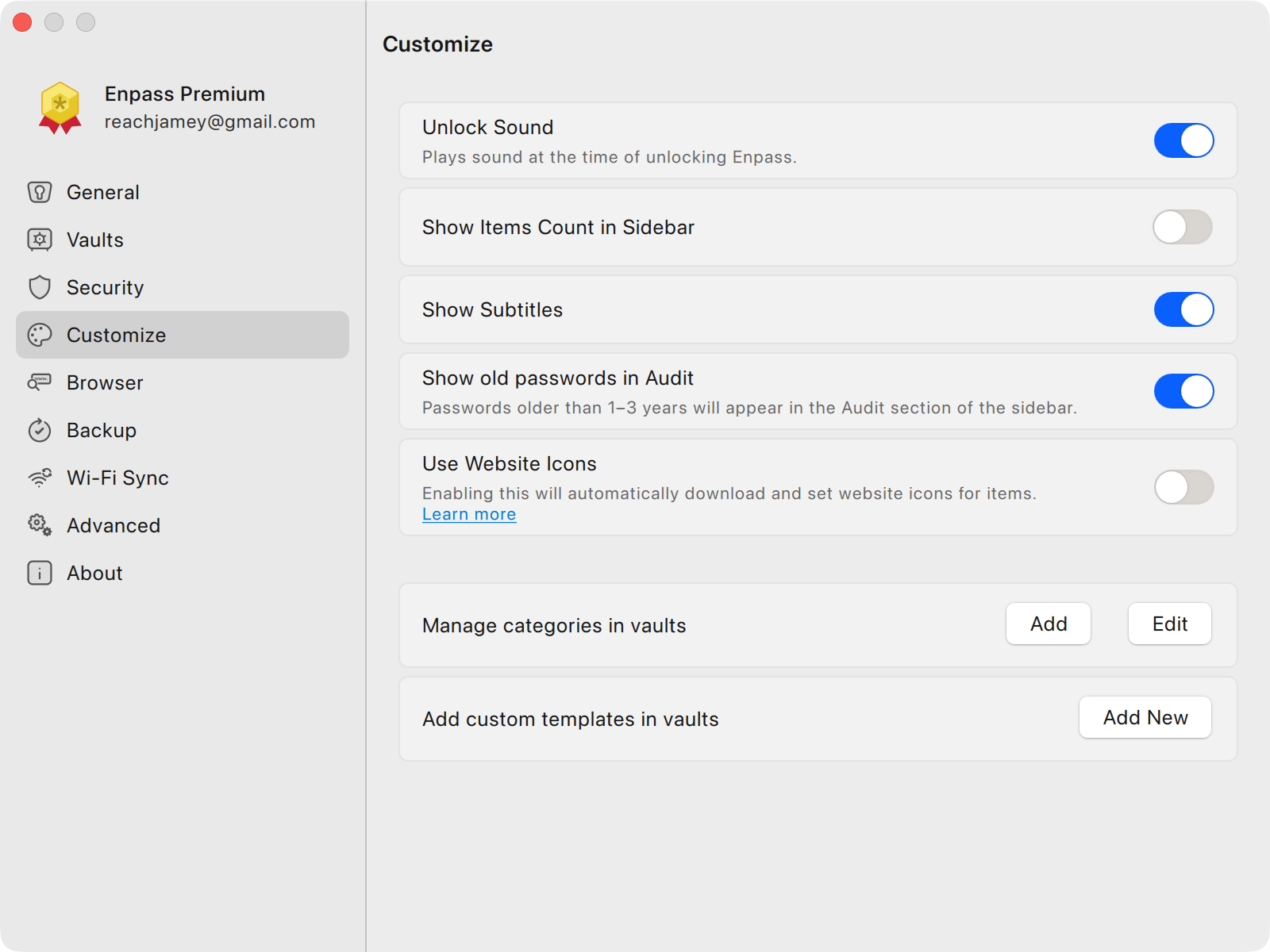This screenshot has height=952, width=1270.
Task: Click Edit for vault categories
Action: (x=1170, y=624)
